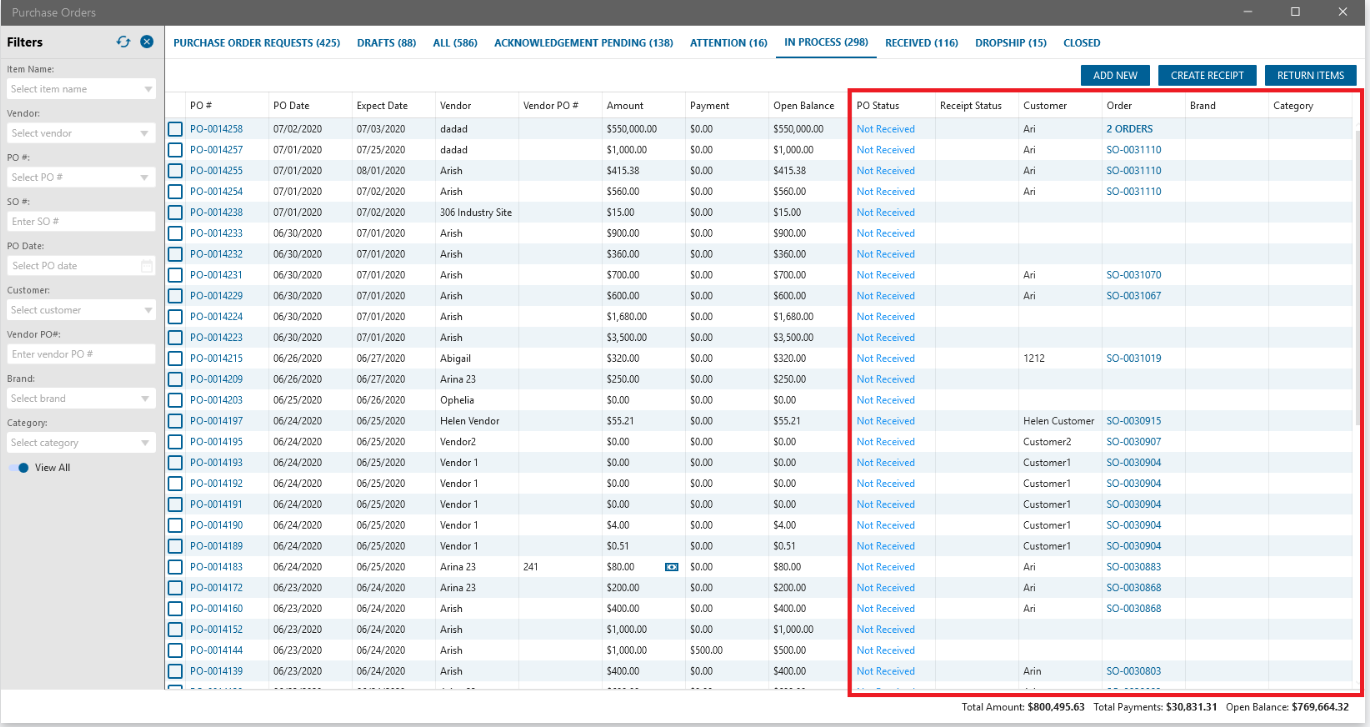The width and height of the screenshot is (1370, 727).
Task: Select the "306 Industry Site" vendor cell
Action: point(476,212)
